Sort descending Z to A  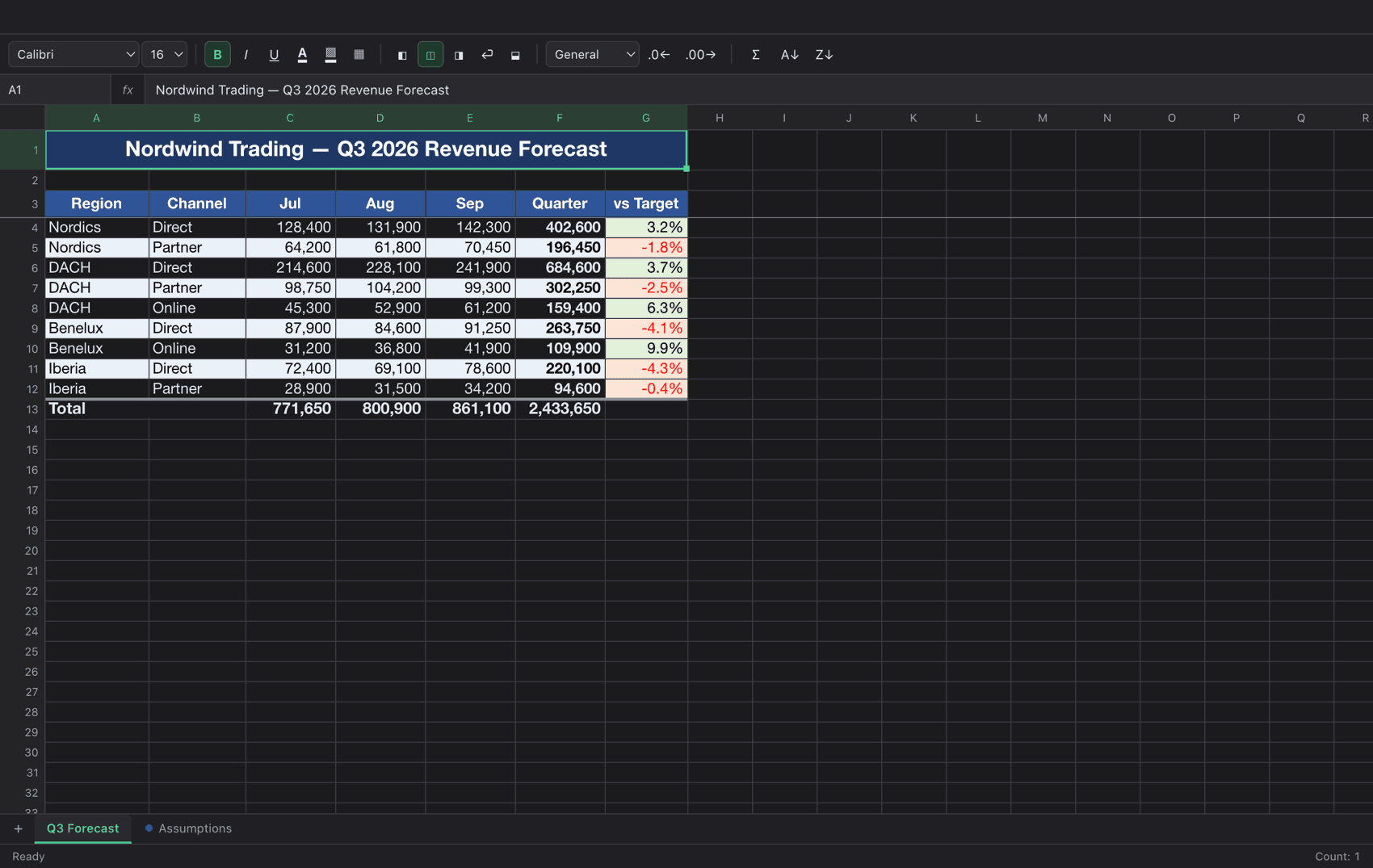pyautogui.click(x=824, y=54)
